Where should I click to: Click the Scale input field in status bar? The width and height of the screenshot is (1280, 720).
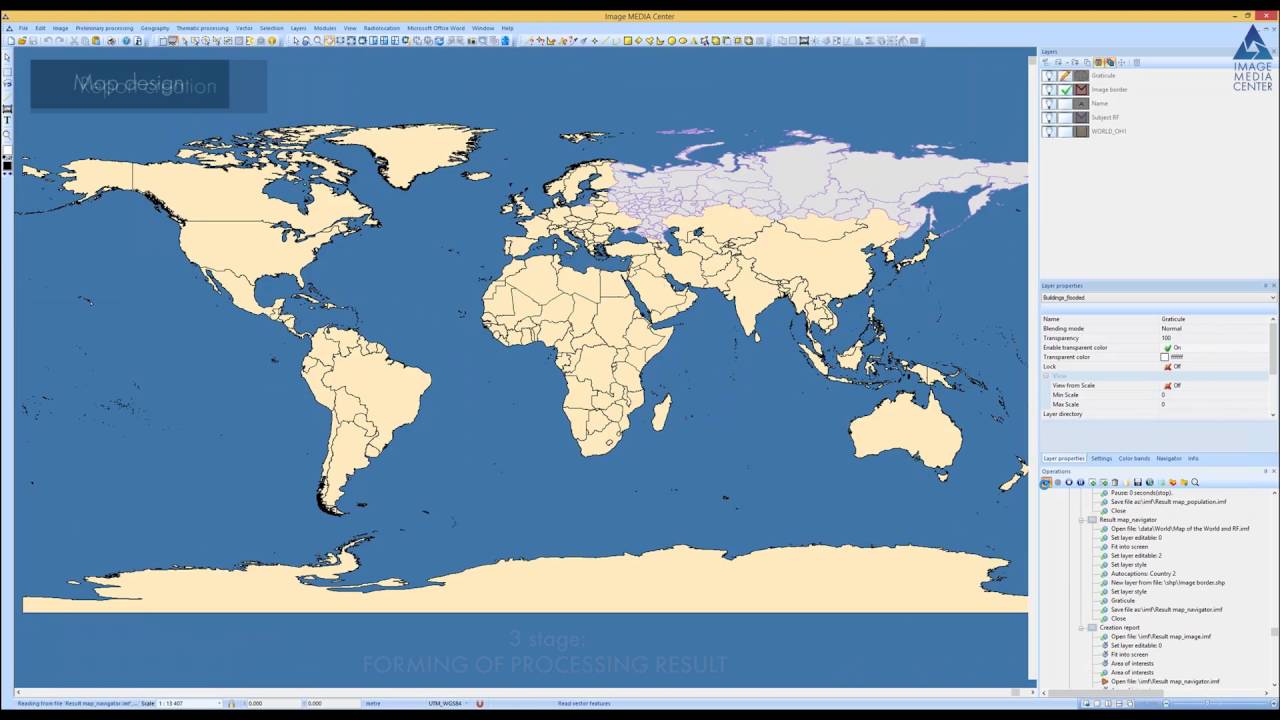189,703
